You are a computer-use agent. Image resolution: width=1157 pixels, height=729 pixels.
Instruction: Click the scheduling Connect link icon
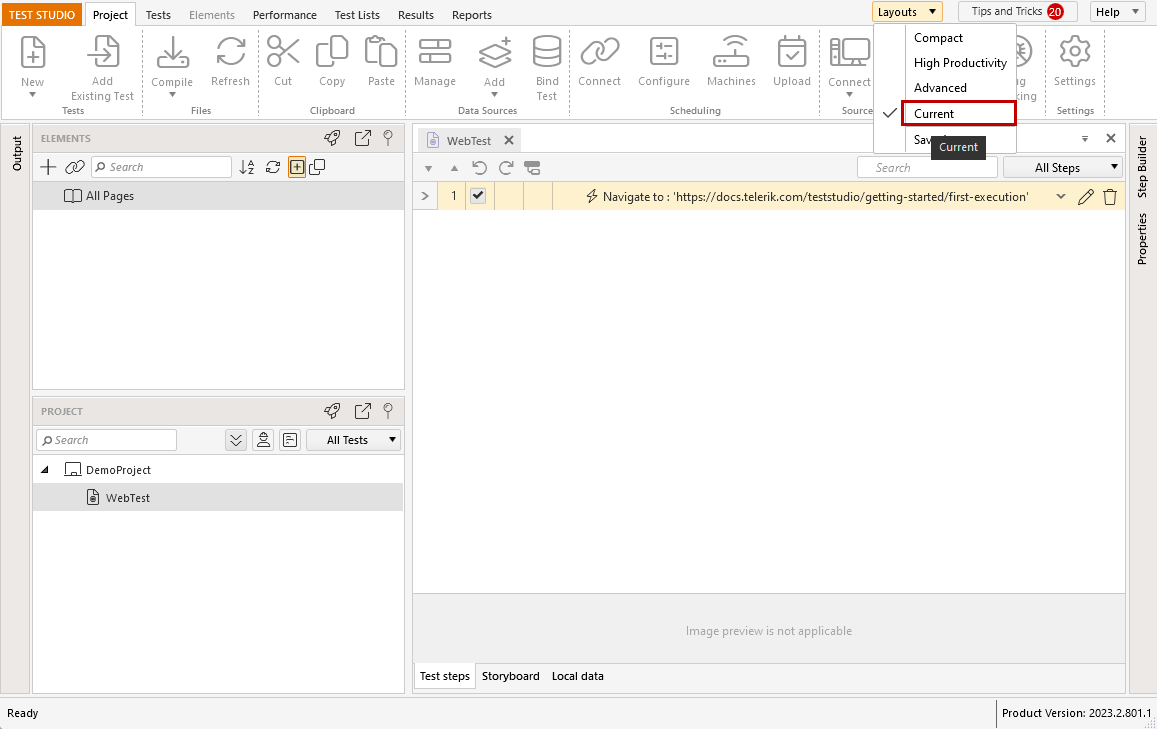pyautogui.click(x=599, y=52)
